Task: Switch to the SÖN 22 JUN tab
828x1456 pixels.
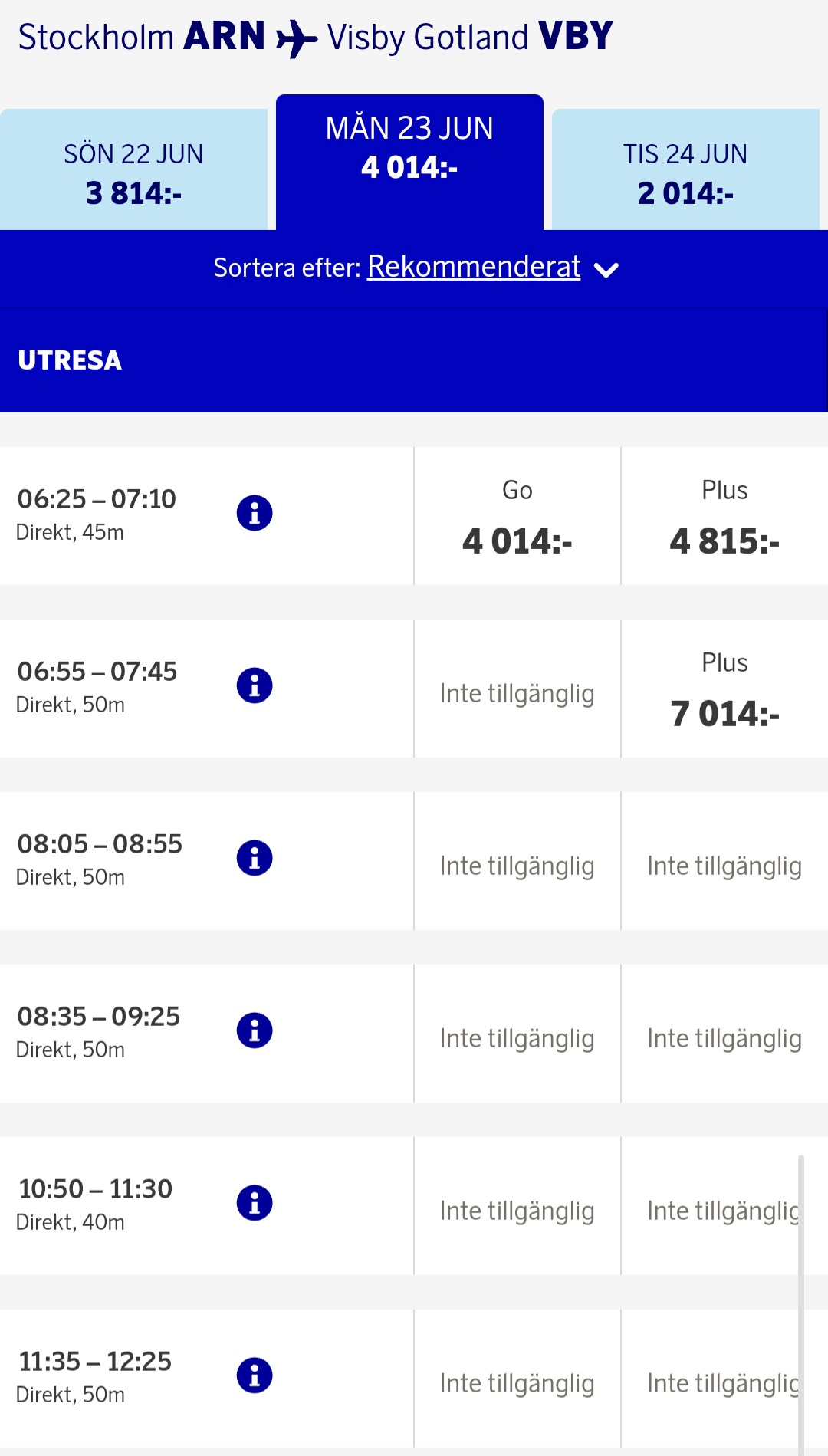Action: pos(133,173)
